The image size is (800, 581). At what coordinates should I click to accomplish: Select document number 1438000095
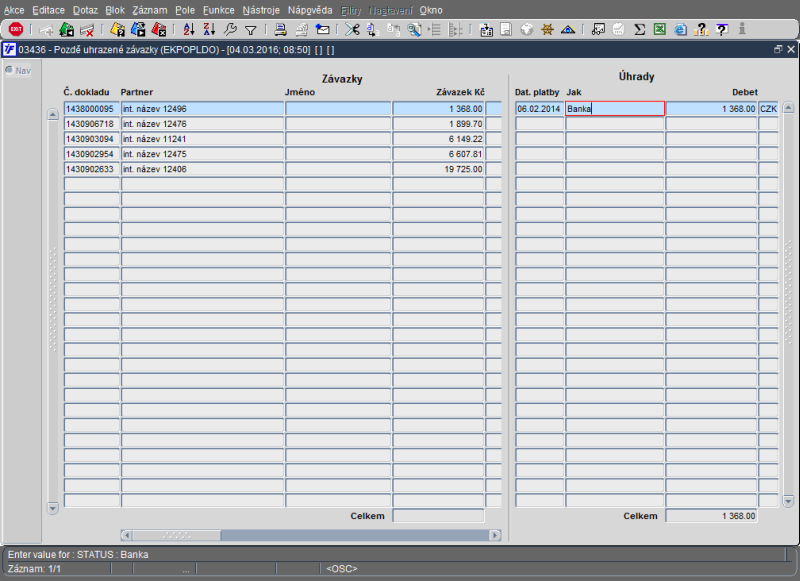coord(92,109)
